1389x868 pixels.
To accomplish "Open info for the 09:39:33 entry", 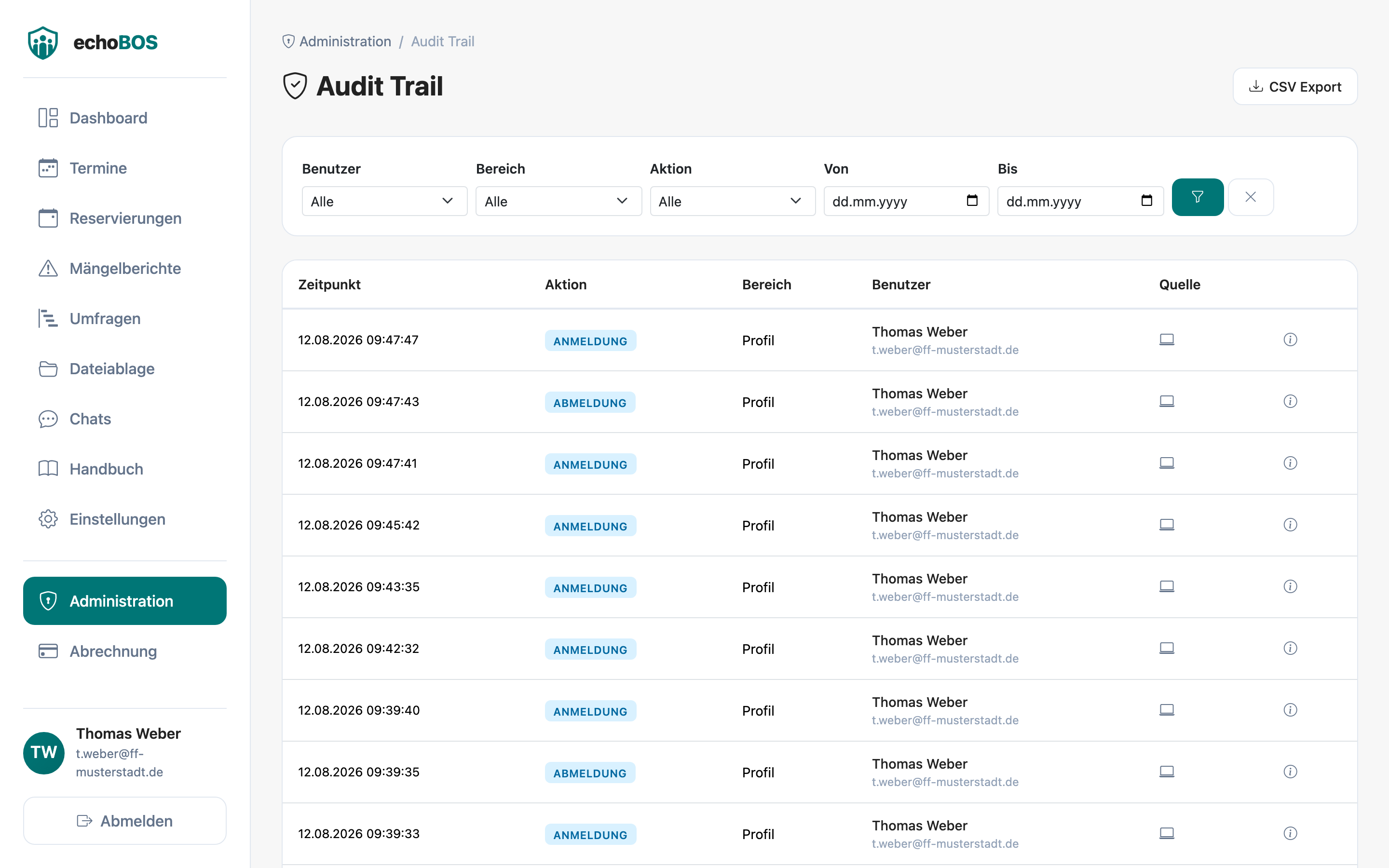I will pos(1290,834).
